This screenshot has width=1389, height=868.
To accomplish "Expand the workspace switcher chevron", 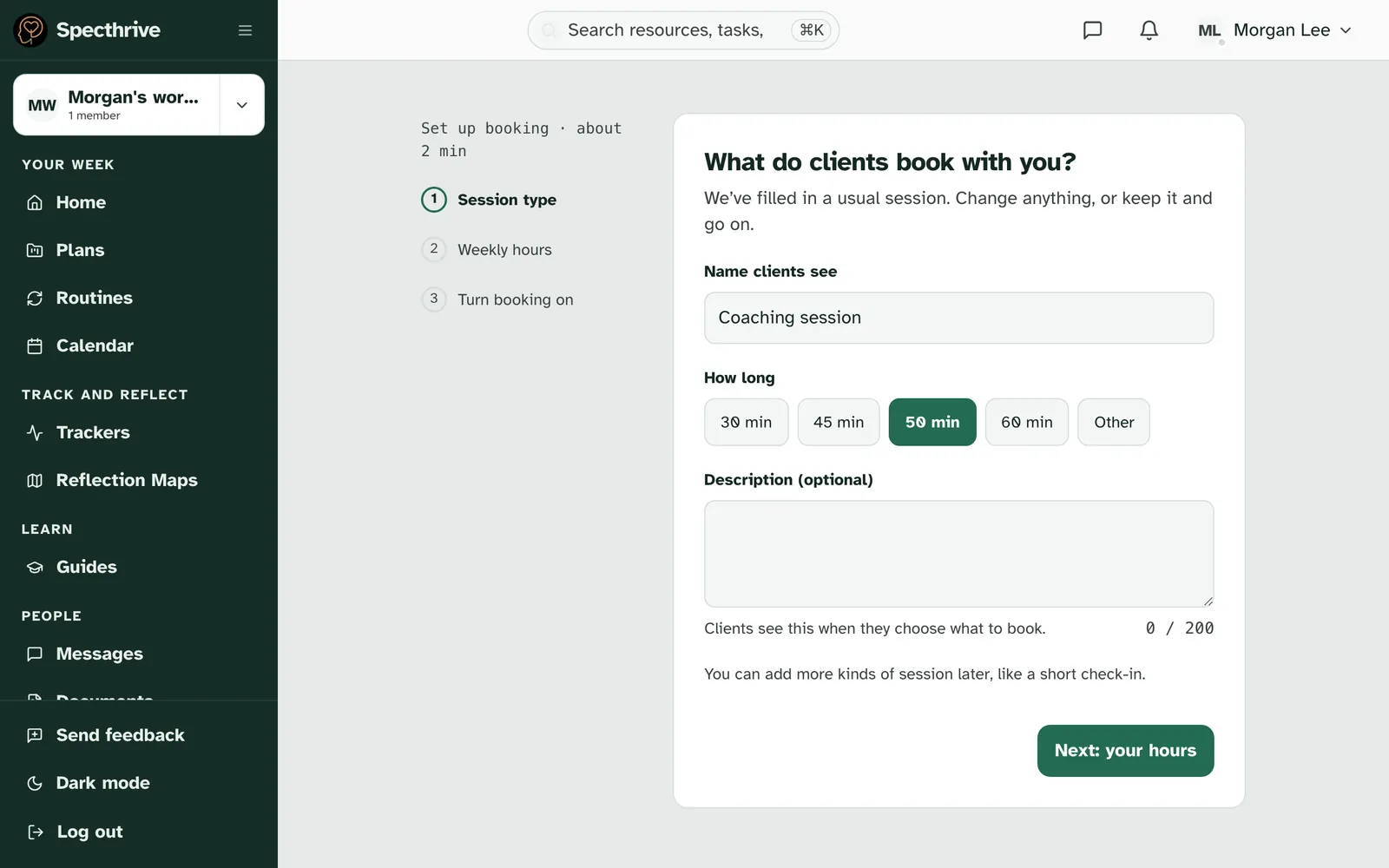I will pyautogui.click(x=242, y=105).
